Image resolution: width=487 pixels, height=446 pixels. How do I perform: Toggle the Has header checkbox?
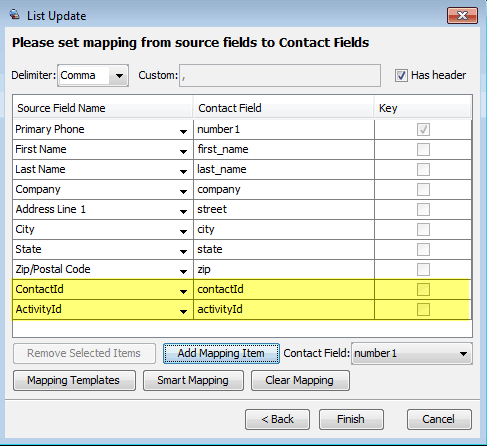[401, 75]
